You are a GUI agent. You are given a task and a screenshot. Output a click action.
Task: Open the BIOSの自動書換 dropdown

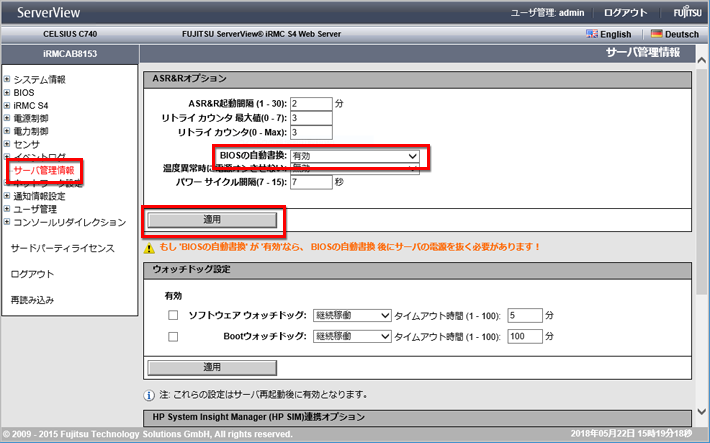[x=355, y=156]
